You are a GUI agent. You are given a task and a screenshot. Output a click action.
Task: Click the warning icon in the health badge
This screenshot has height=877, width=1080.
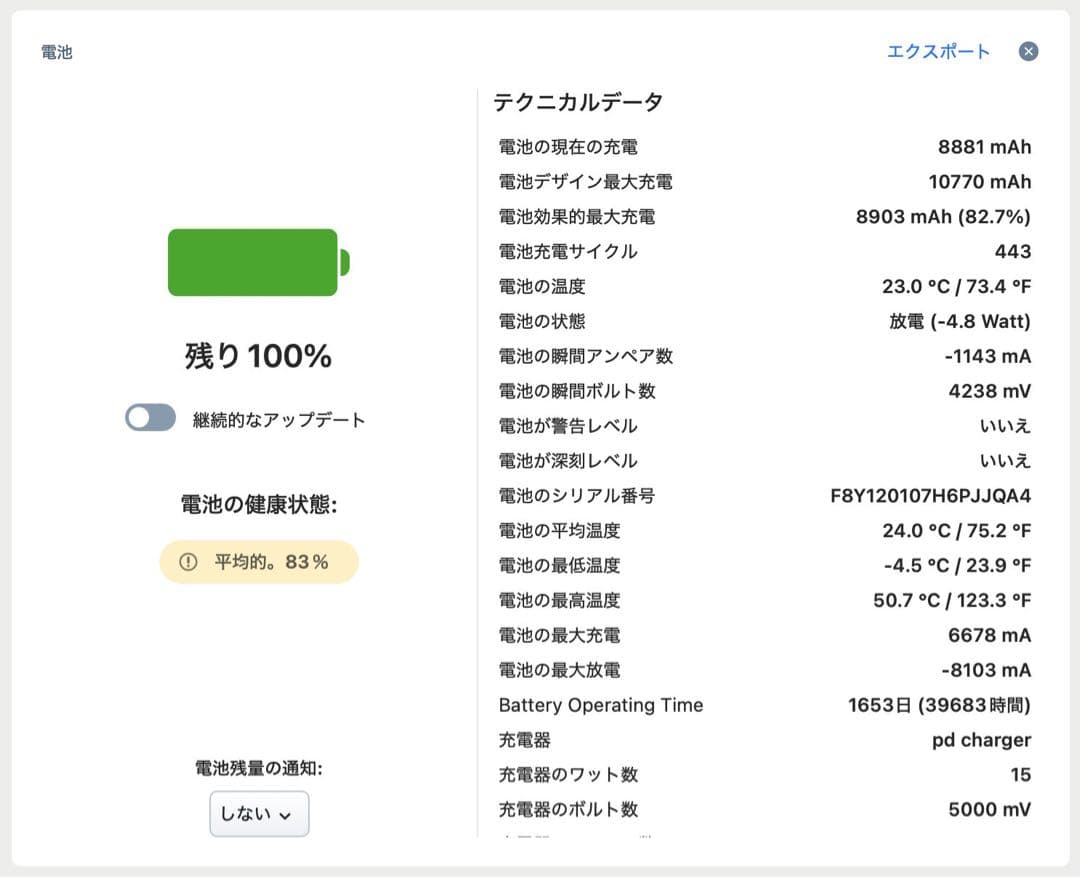(x=187, y=561)
